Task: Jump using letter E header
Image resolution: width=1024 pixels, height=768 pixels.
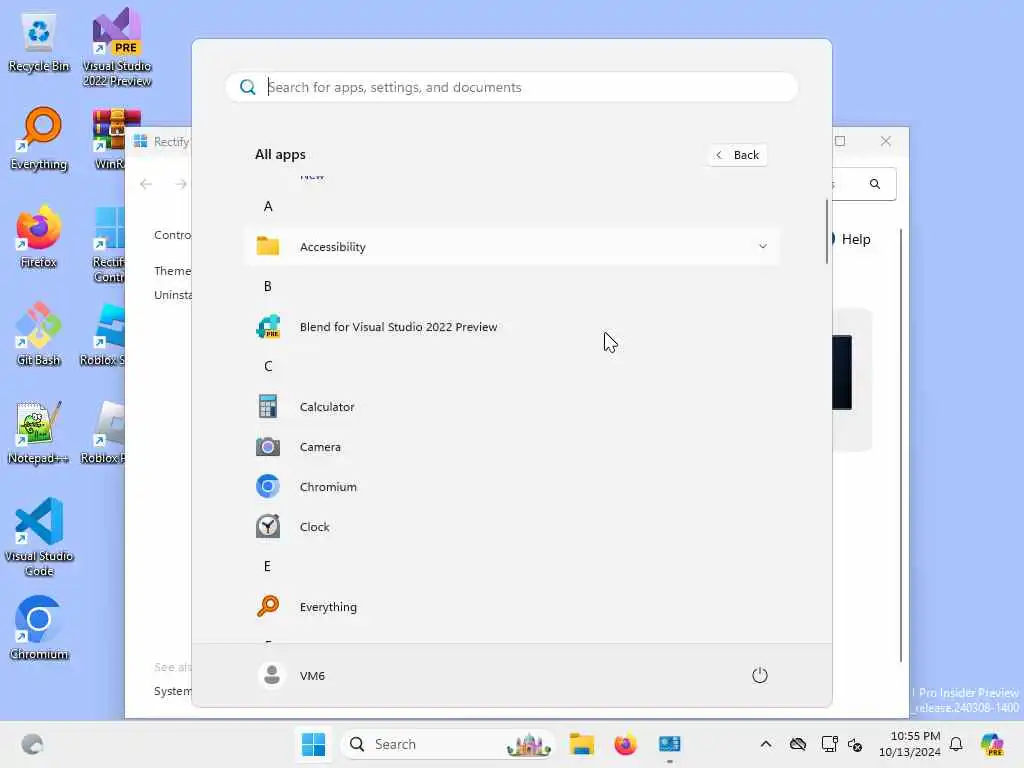Action: coord(268,567)
